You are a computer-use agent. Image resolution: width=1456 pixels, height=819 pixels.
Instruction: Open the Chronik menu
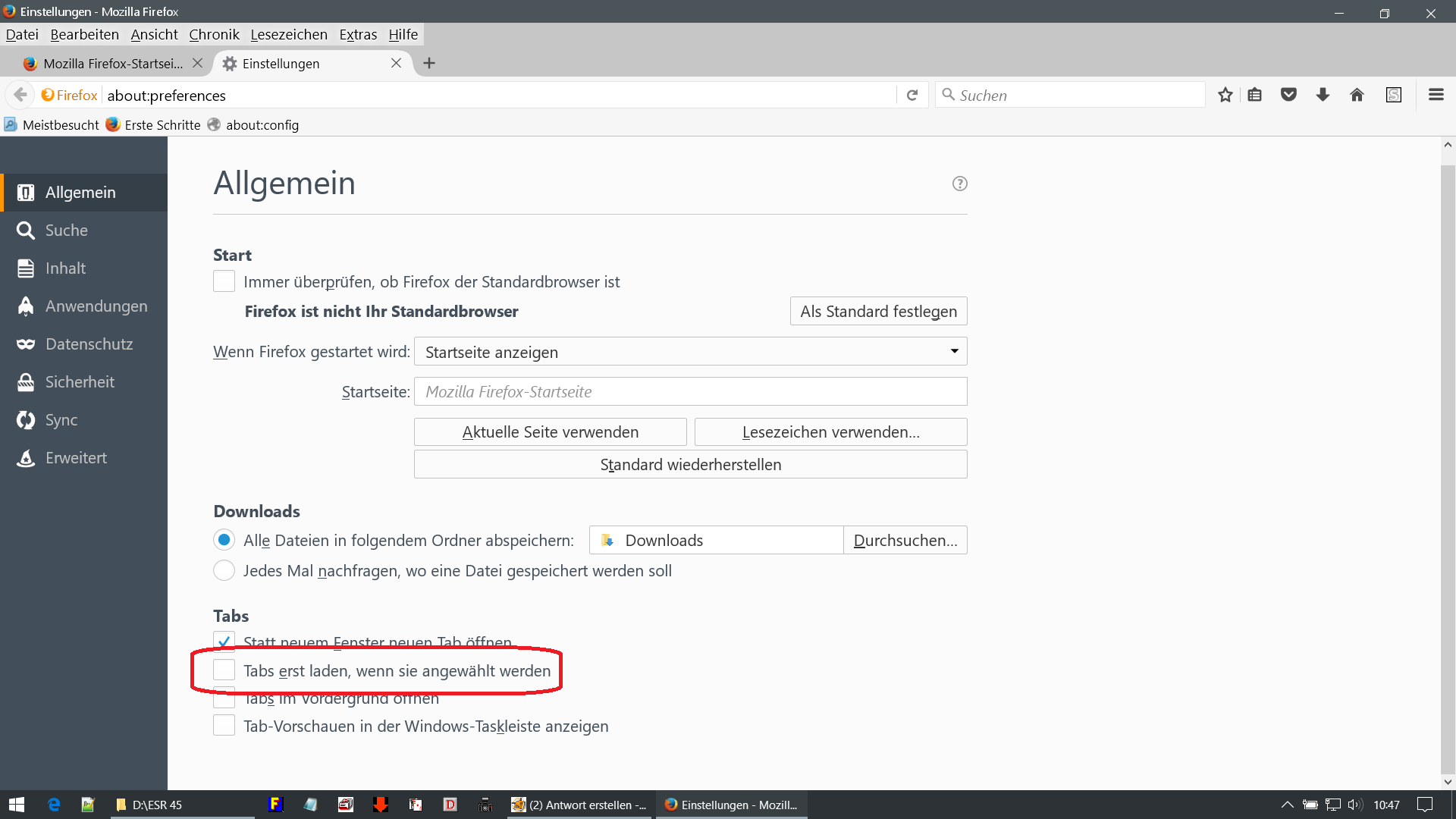pyautogui.click(x=214, y=35)
